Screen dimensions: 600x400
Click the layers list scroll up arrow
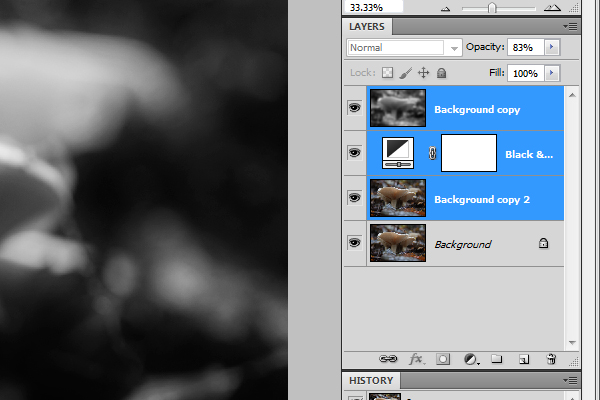[572, 95]
